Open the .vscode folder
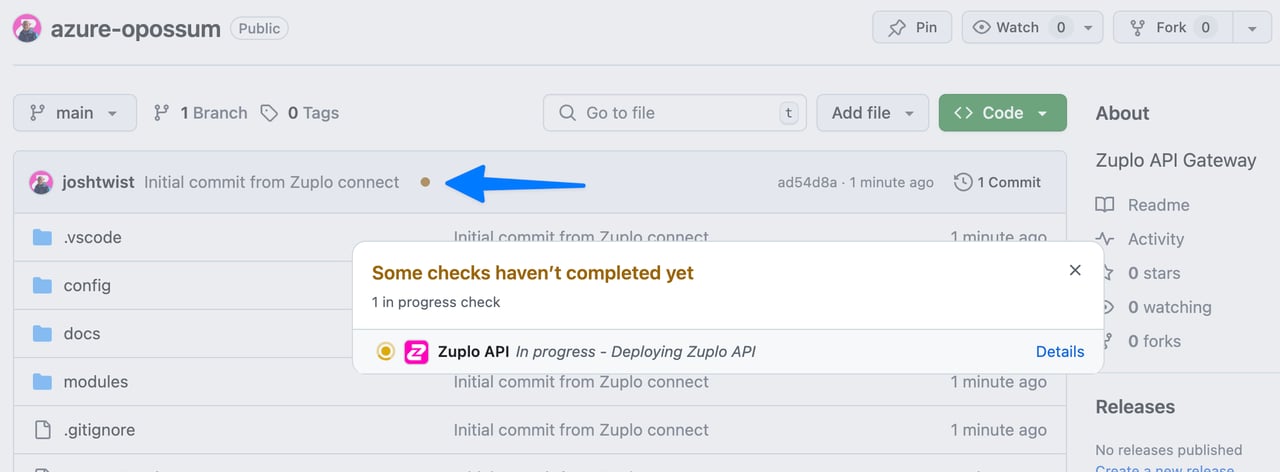This screenshot has width=1280, height=472. pos(92,237)
